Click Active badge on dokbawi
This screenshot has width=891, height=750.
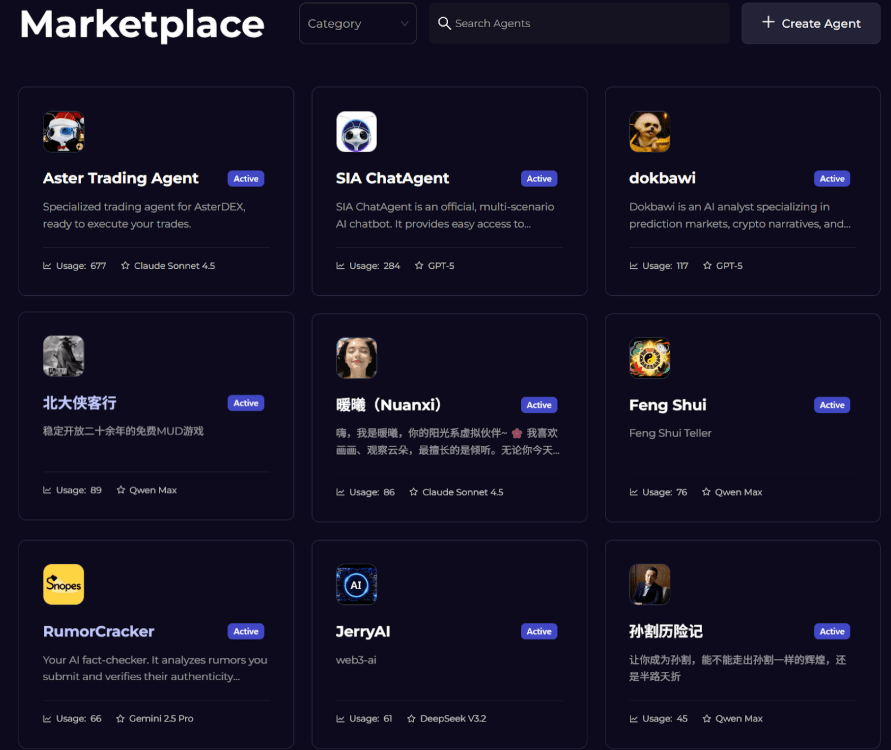(832, 178)
